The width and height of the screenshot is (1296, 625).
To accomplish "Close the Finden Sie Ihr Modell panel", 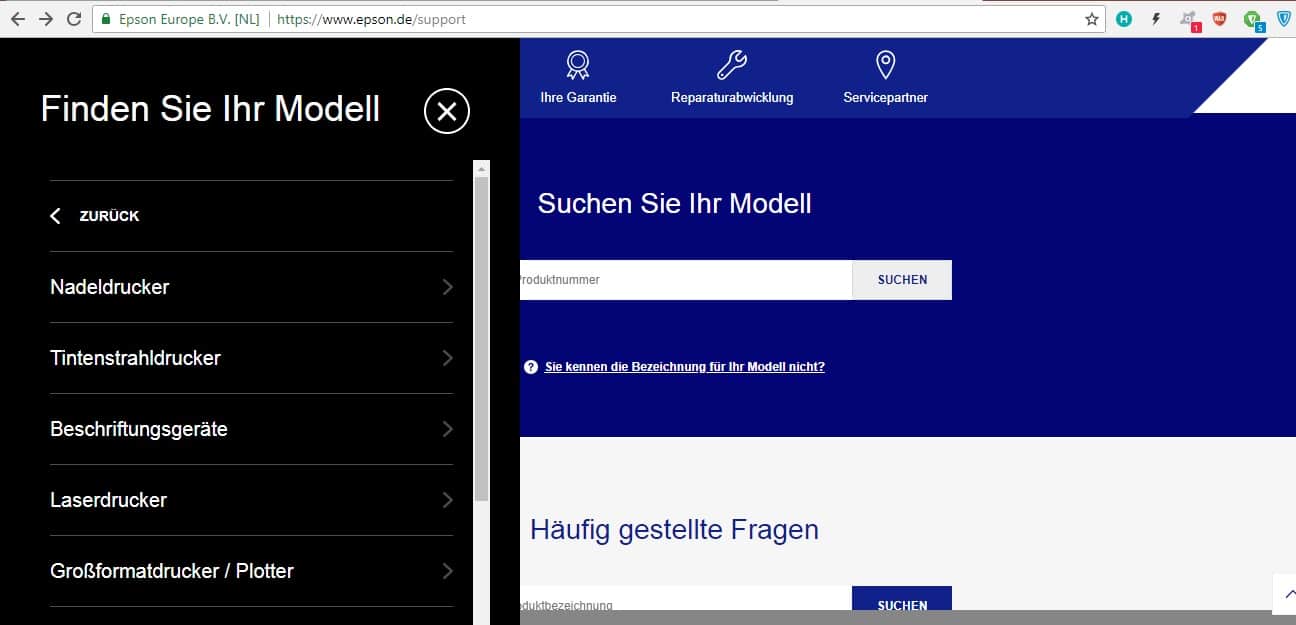I will (x=447, y=111).
